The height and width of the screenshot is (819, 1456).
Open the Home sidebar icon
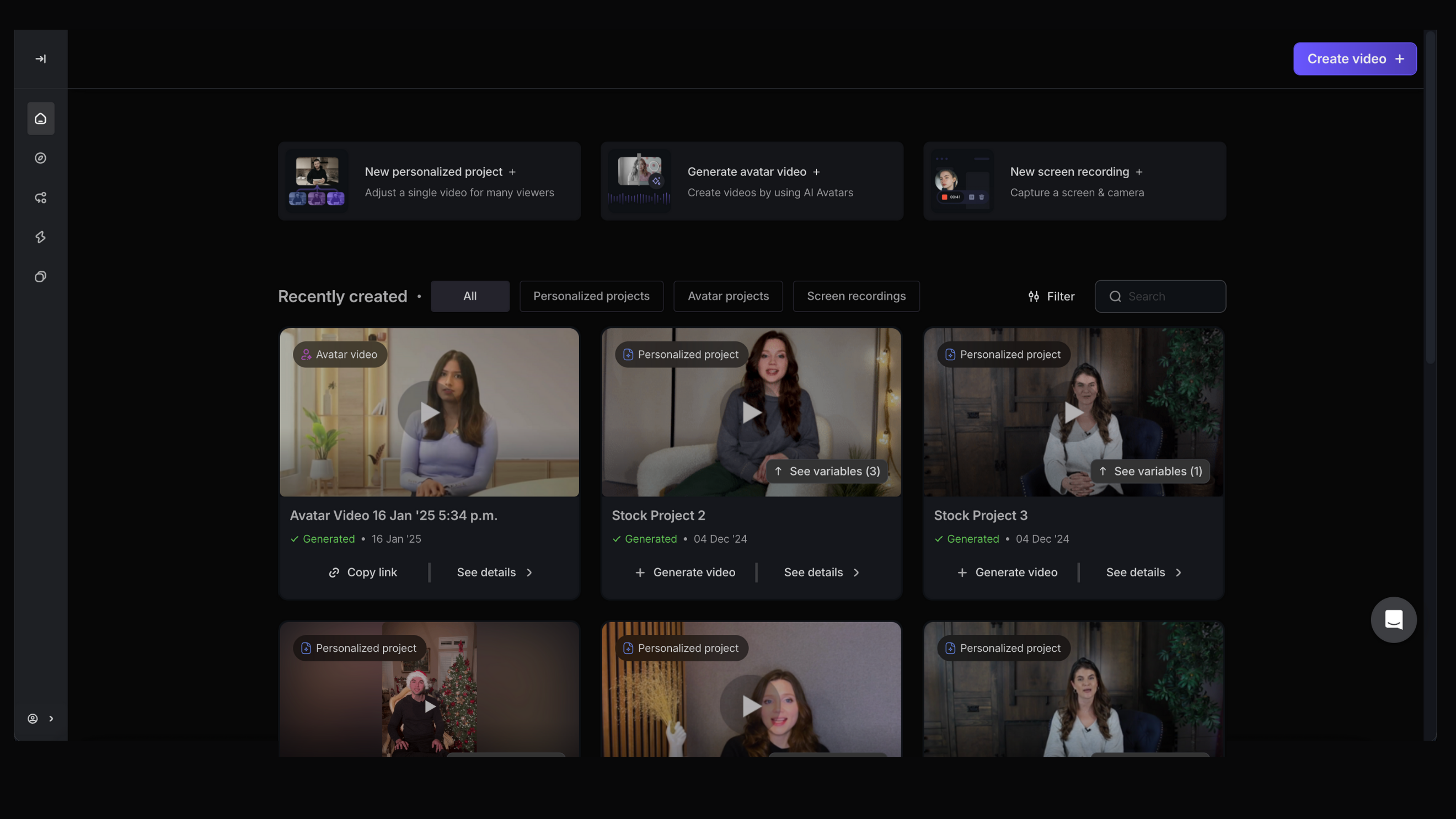click(x=41, y=119)
